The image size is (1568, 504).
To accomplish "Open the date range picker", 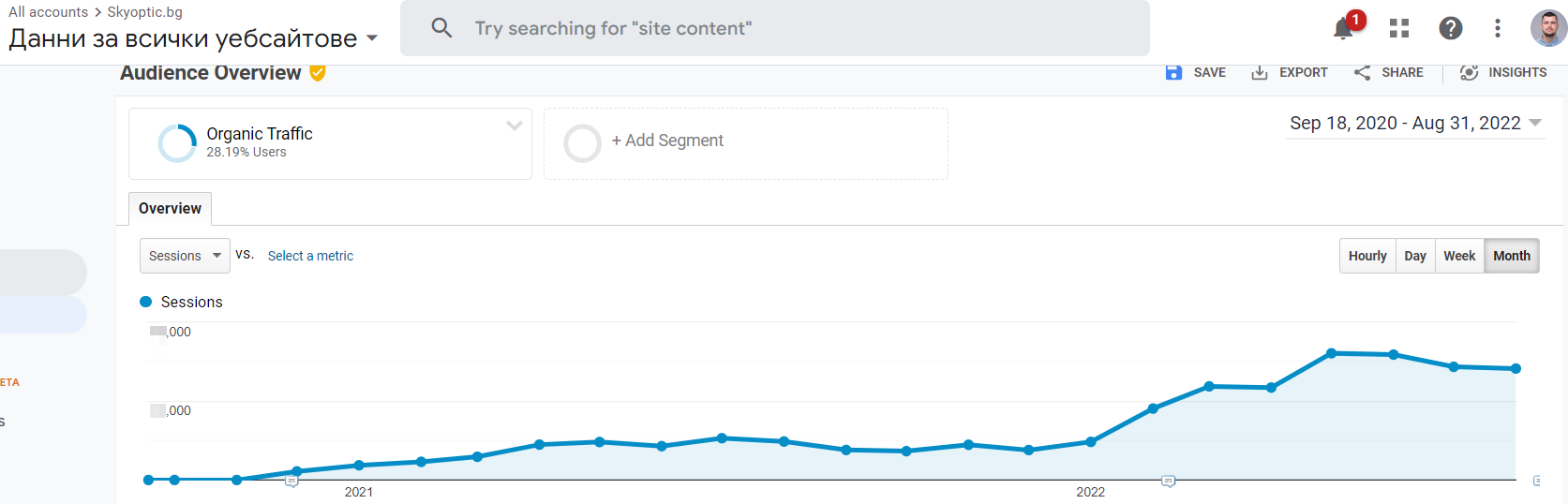I will [1415, 124].
